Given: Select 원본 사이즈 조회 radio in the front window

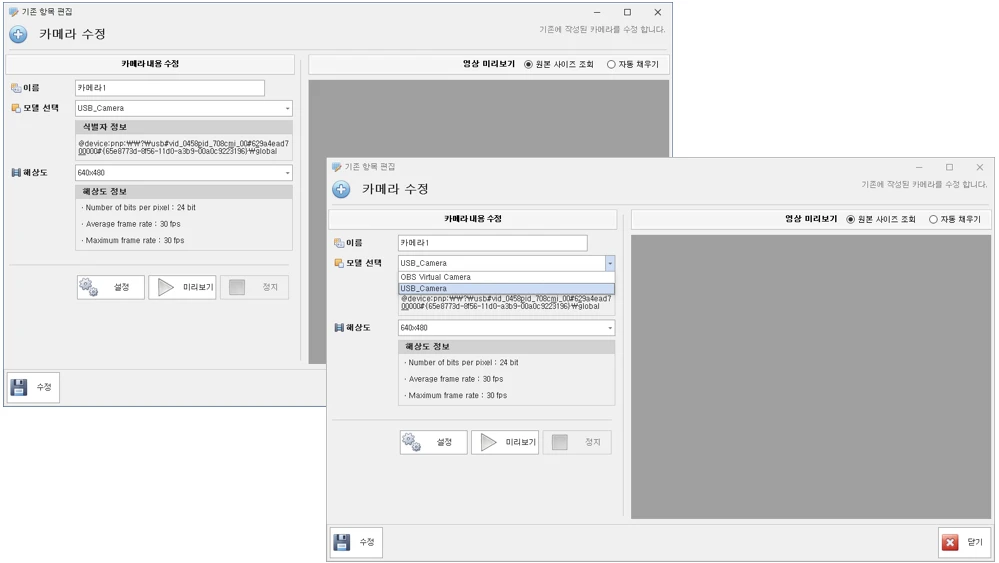Looking at the screenshot, I should 851,219.
